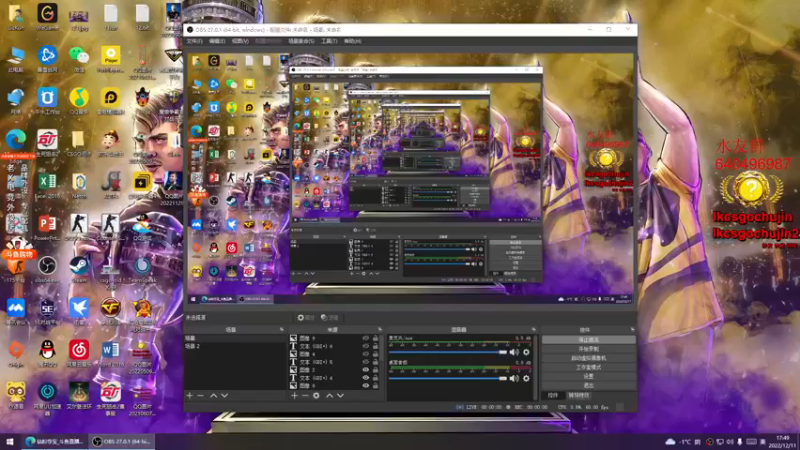Click 启动虚拟摄像机 Start Virtual Camera button

click(589, 358)
